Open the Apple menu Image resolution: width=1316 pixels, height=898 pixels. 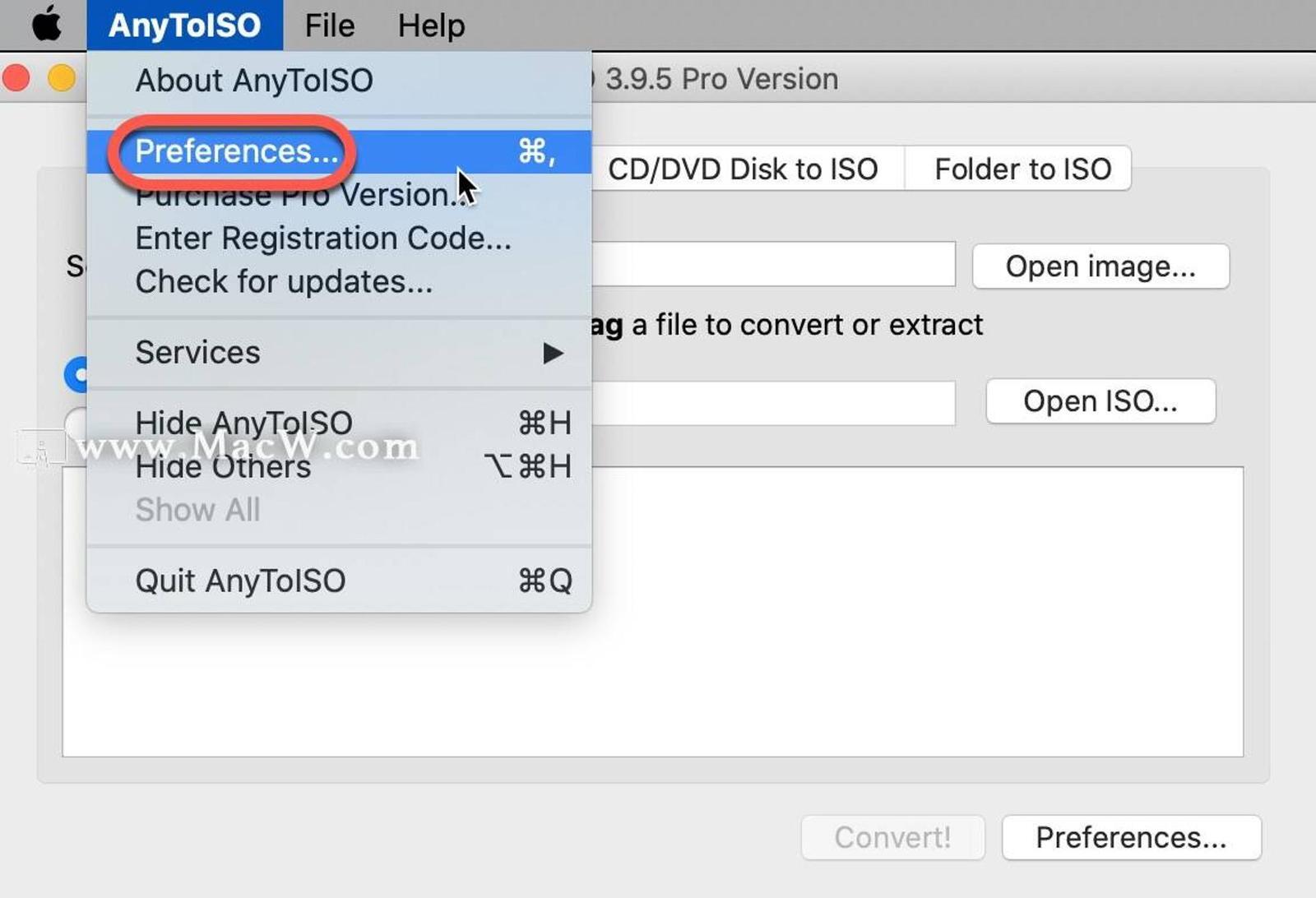point(47,25)
